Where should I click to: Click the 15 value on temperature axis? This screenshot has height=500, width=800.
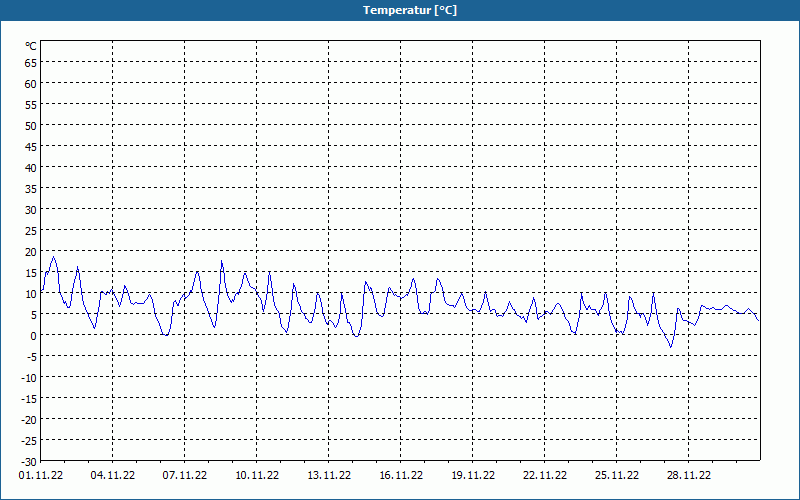click(x=31, y=273)
